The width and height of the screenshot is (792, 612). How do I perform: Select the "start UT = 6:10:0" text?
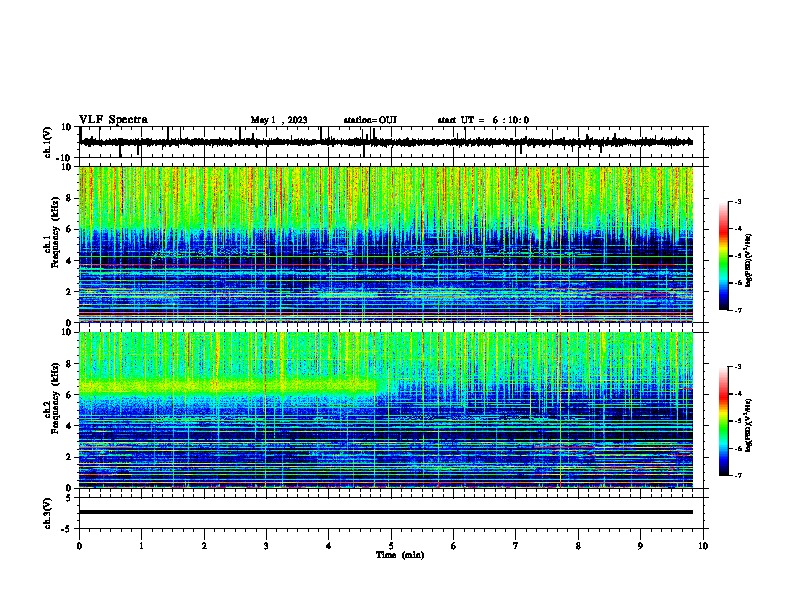483,120
